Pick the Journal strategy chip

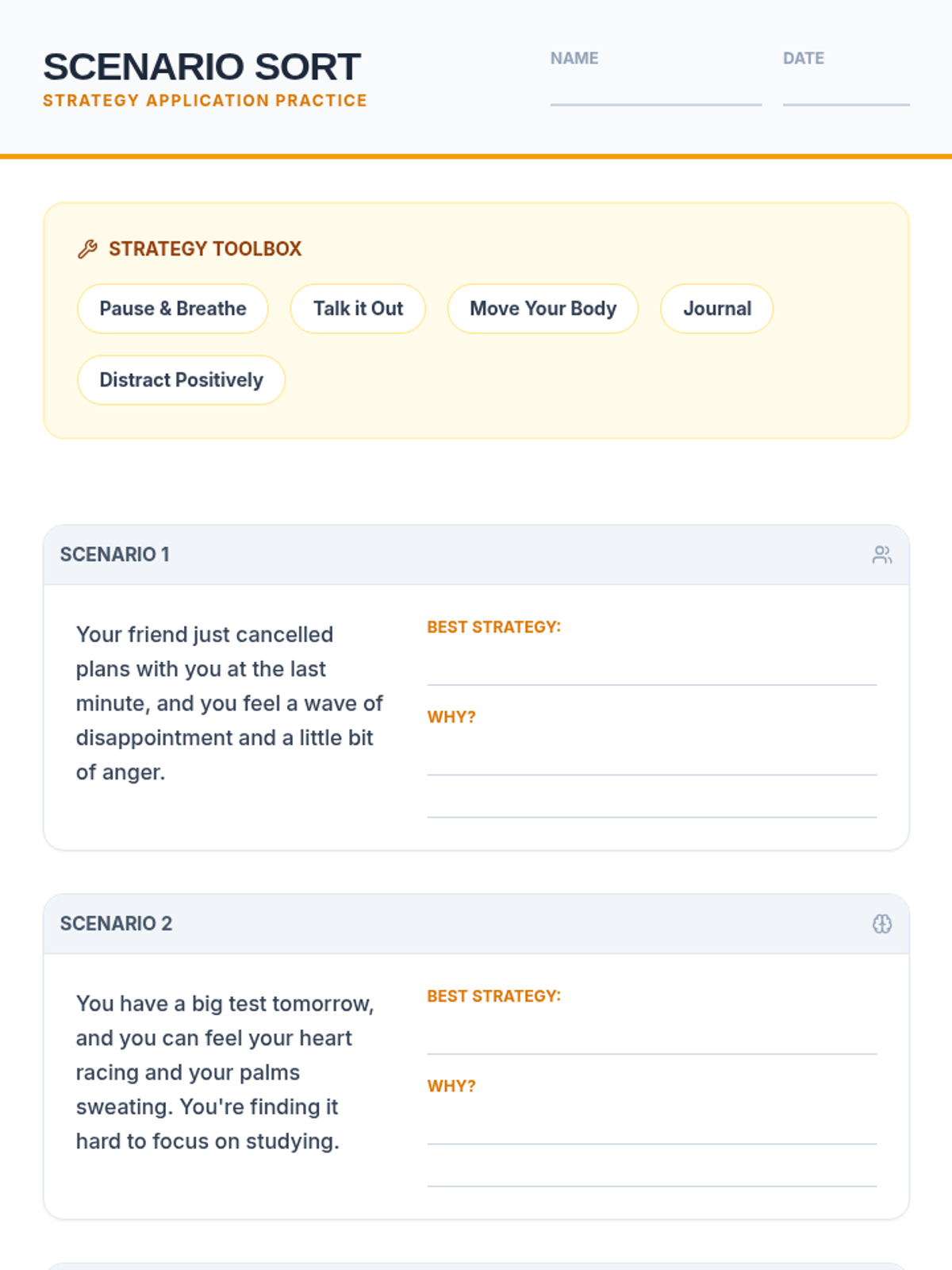click(716, 309)
